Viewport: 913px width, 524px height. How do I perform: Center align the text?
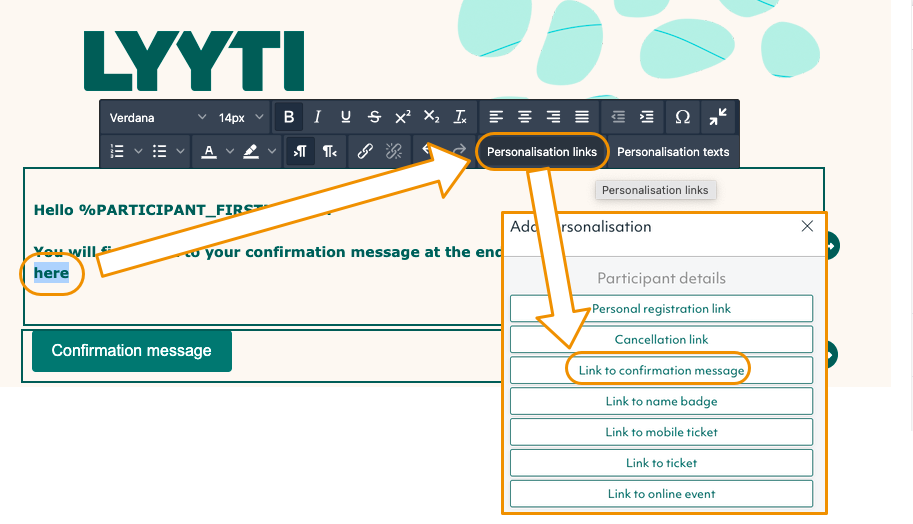tap(525, 117)
